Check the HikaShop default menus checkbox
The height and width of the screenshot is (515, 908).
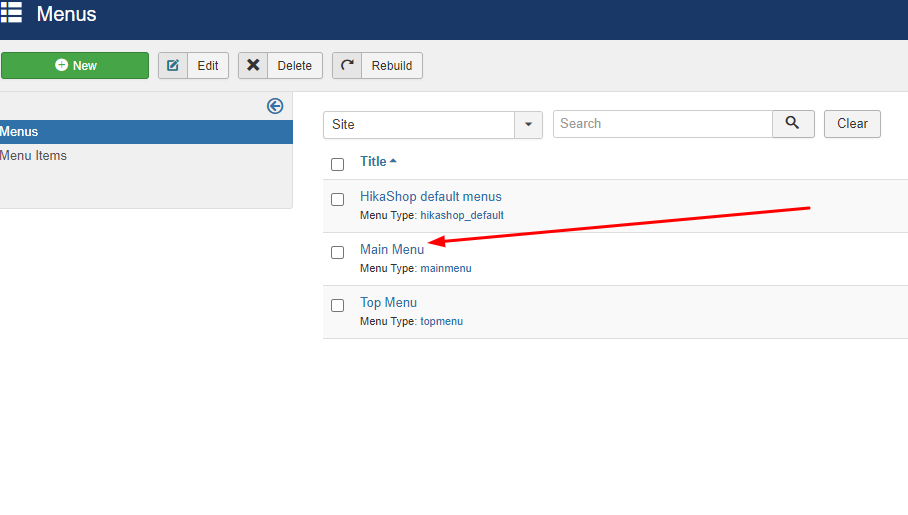click(x=338, y=199)
